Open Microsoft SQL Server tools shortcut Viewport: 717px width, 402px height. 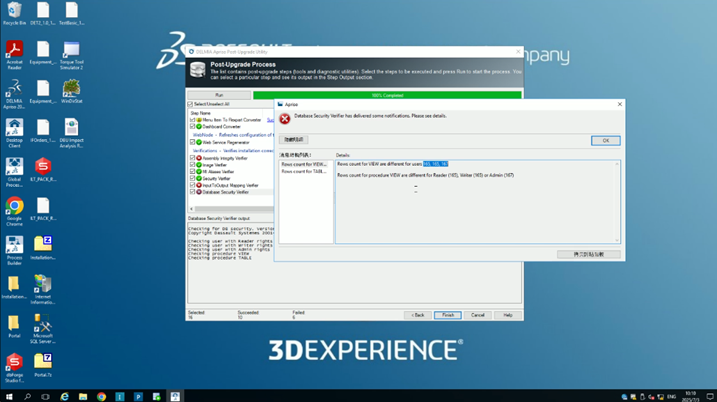coord(43,328)
